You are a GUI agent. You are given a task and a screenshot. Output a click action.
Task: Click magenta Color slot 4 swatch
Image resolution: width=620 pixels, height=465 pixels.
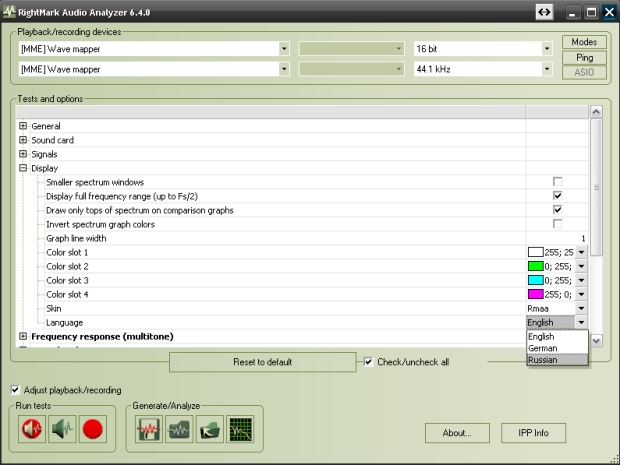point(535,294)
